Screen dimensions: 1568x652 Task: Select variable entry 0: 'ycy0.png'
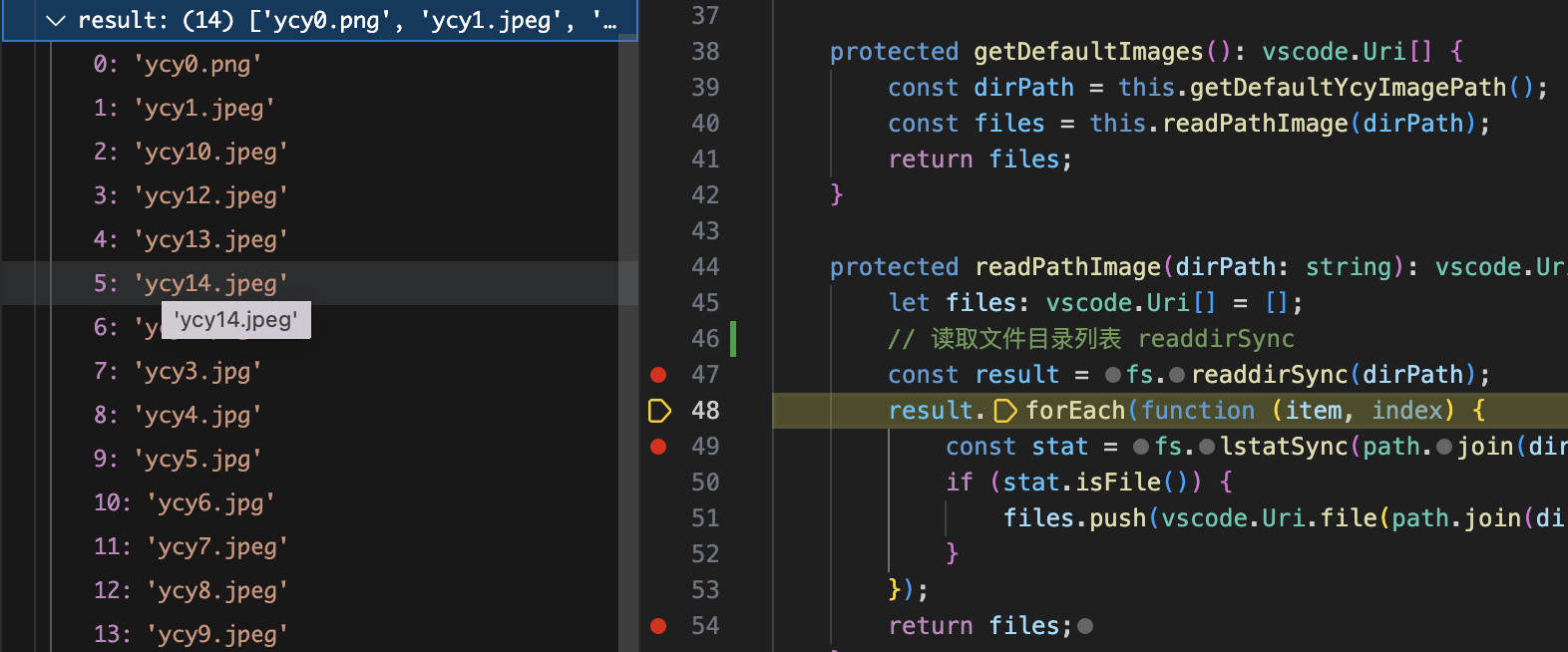point(178,65)
